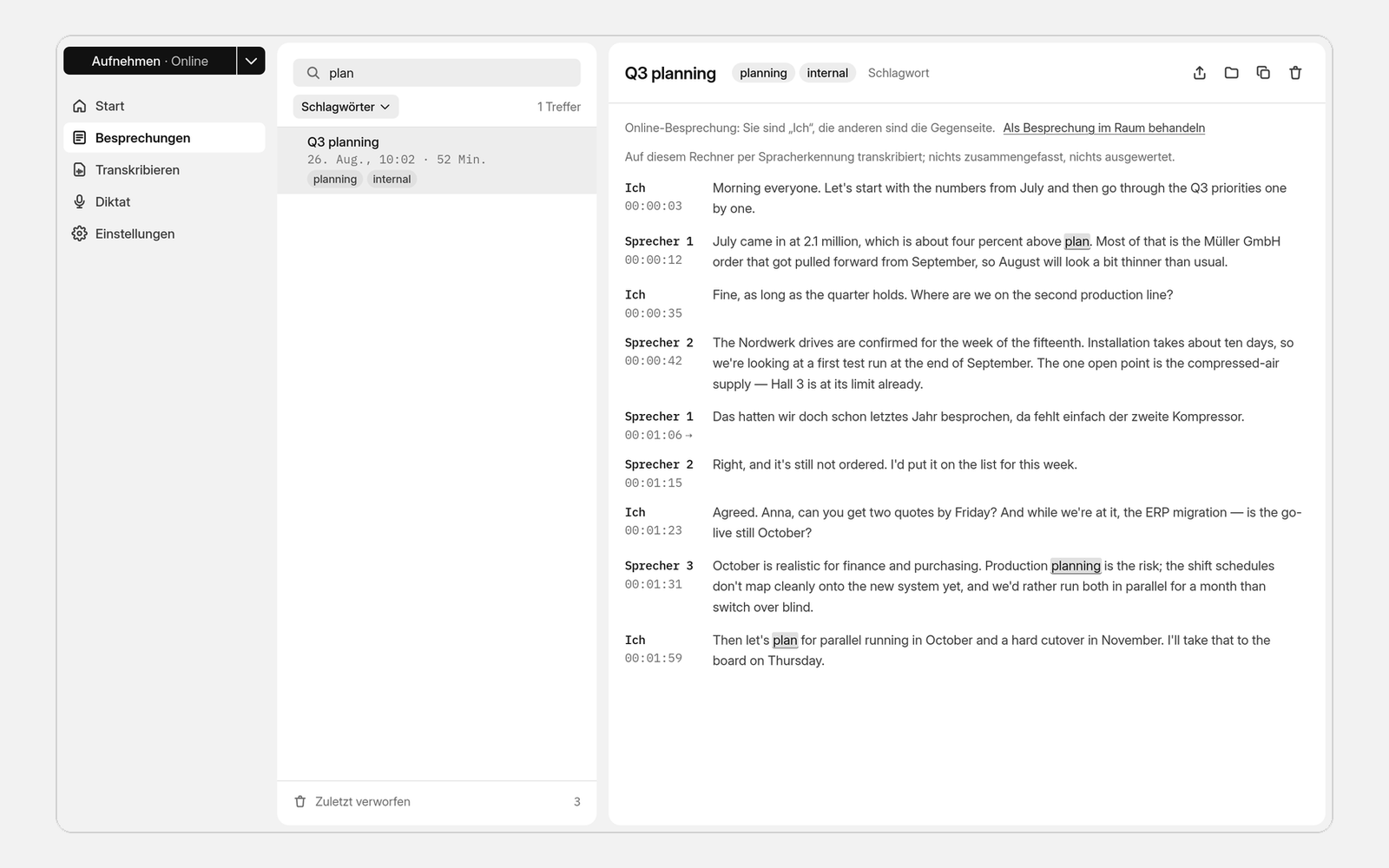This screenshot has width=1389, height=868.
Task: Click timestamp 00:00:42
Action: point(653,360)
